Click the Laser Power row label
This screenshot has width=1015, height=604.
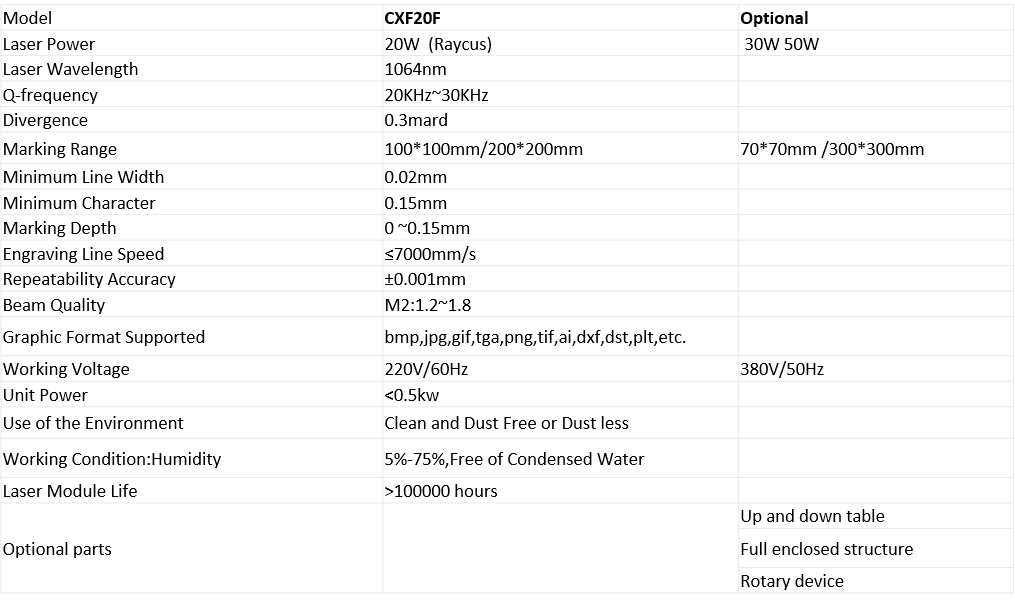point(49,44)
